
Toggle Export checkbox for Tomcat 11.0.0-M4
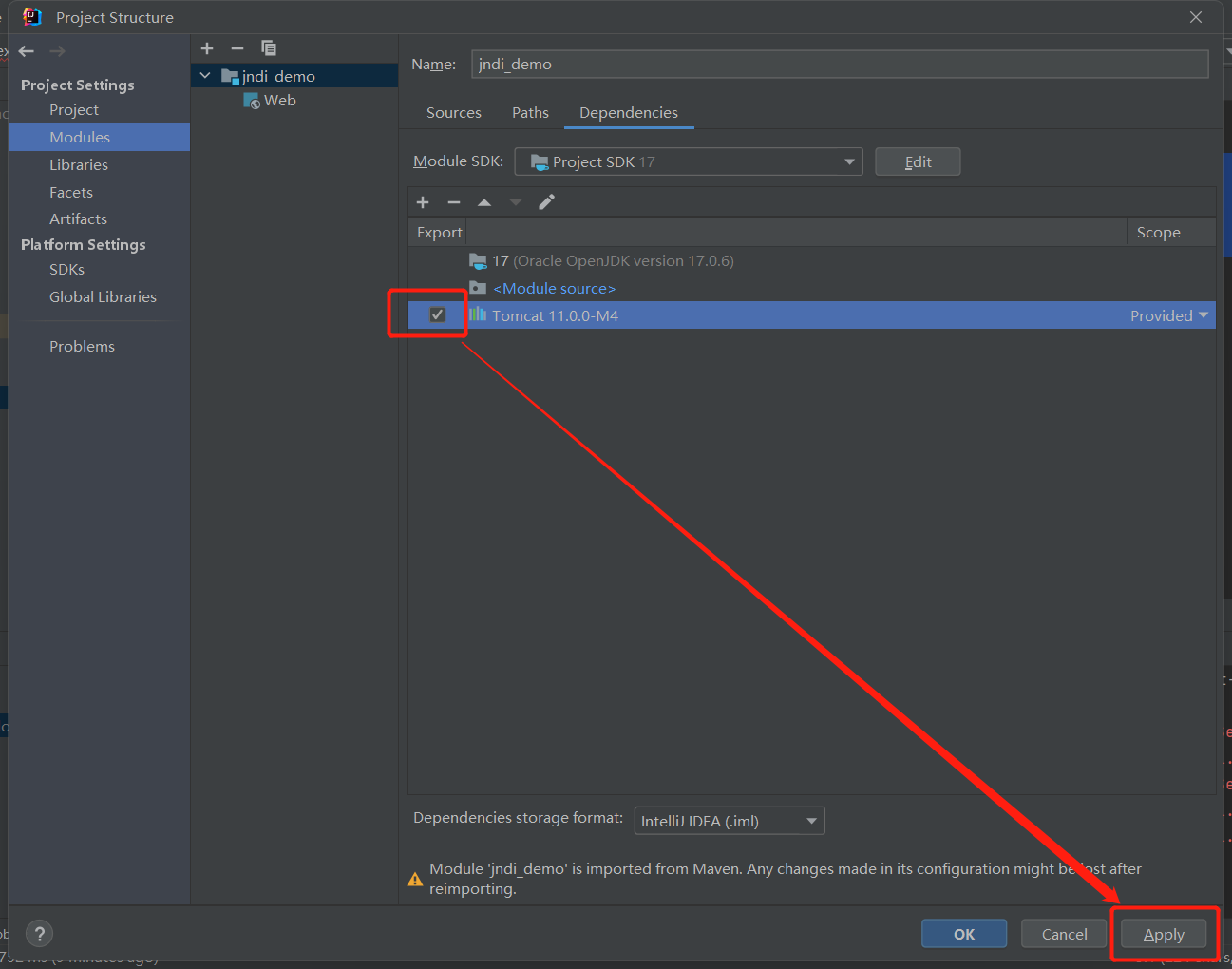pyautogui.click(x=437, y=314)
